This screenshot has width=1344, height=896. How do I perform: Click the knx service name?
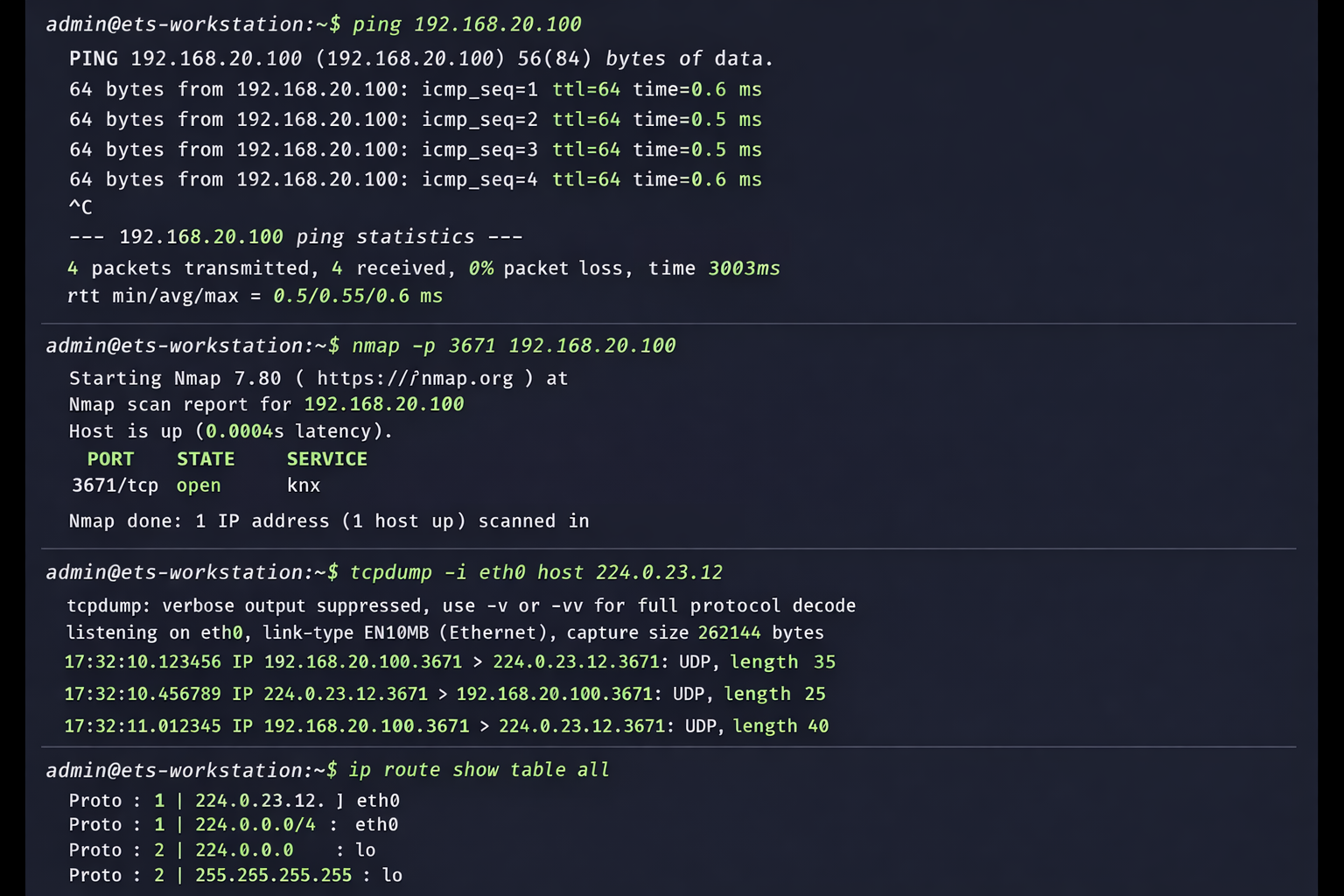click(303, 485)
